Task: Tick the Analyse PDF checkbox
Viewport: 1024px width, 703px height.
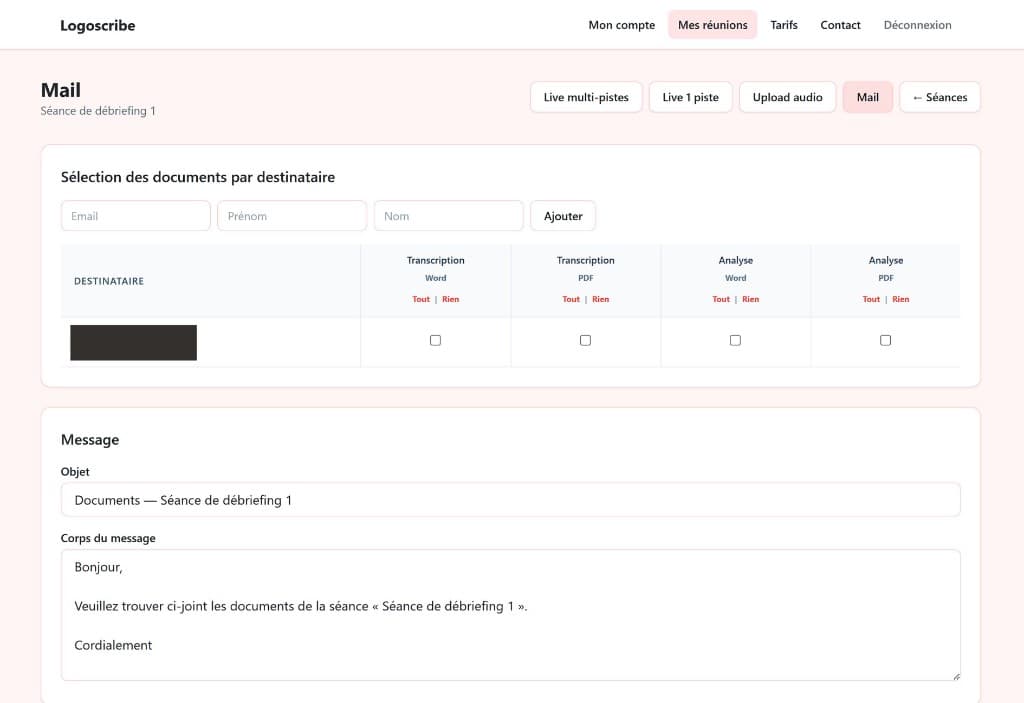Action: point(885,340)
